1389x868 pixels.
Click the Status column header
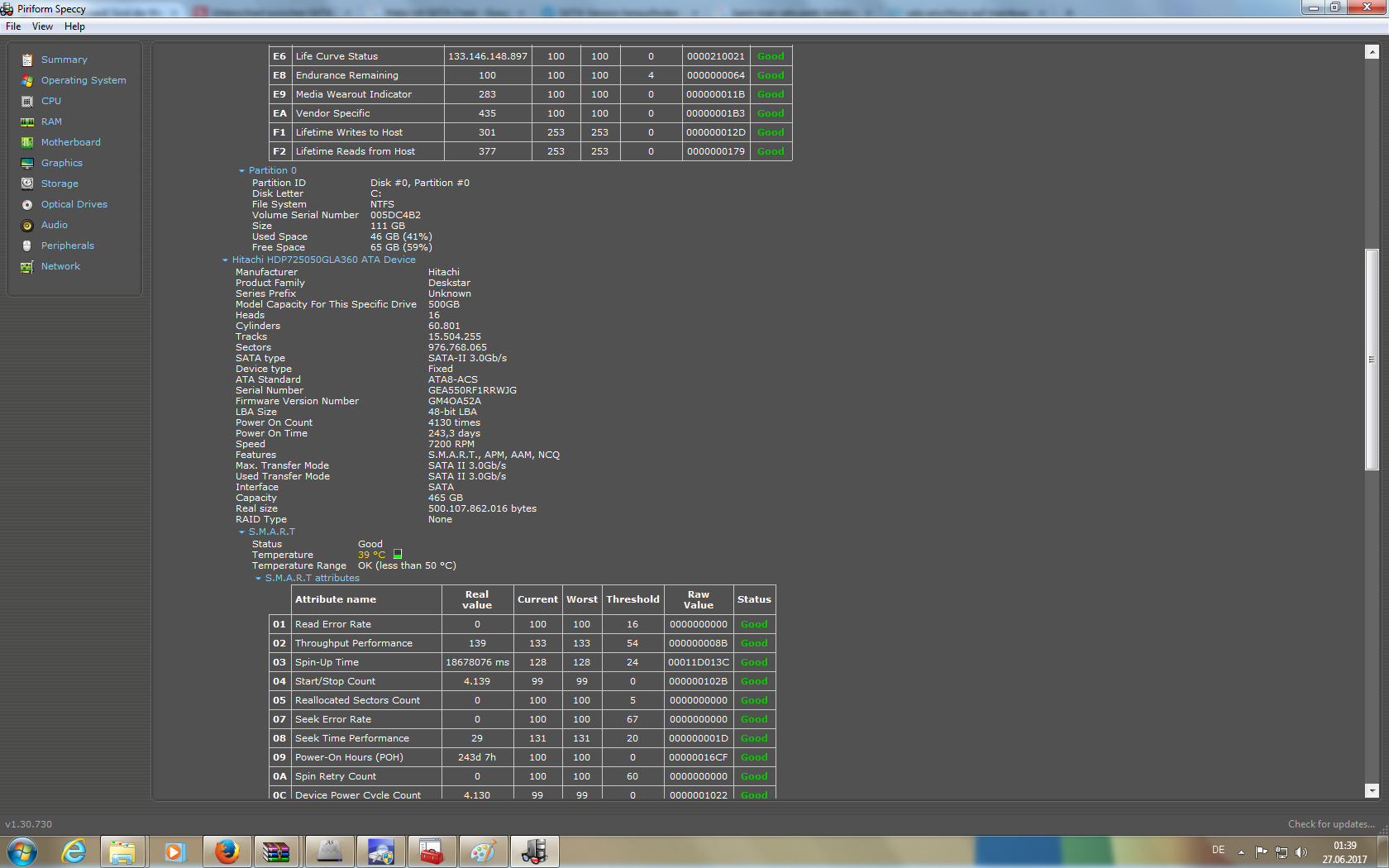point(754,599)
